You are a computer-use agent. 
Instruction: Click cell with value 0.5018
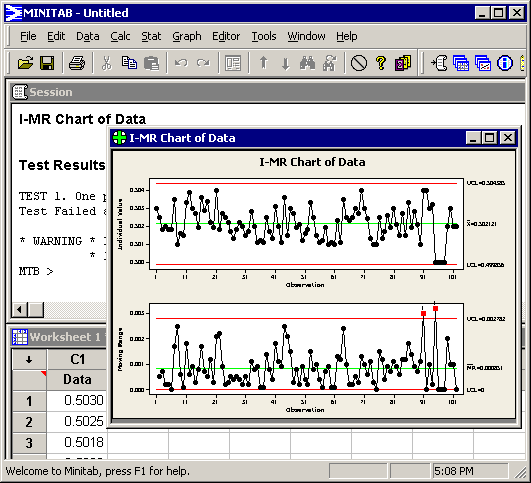coord(77,443)
